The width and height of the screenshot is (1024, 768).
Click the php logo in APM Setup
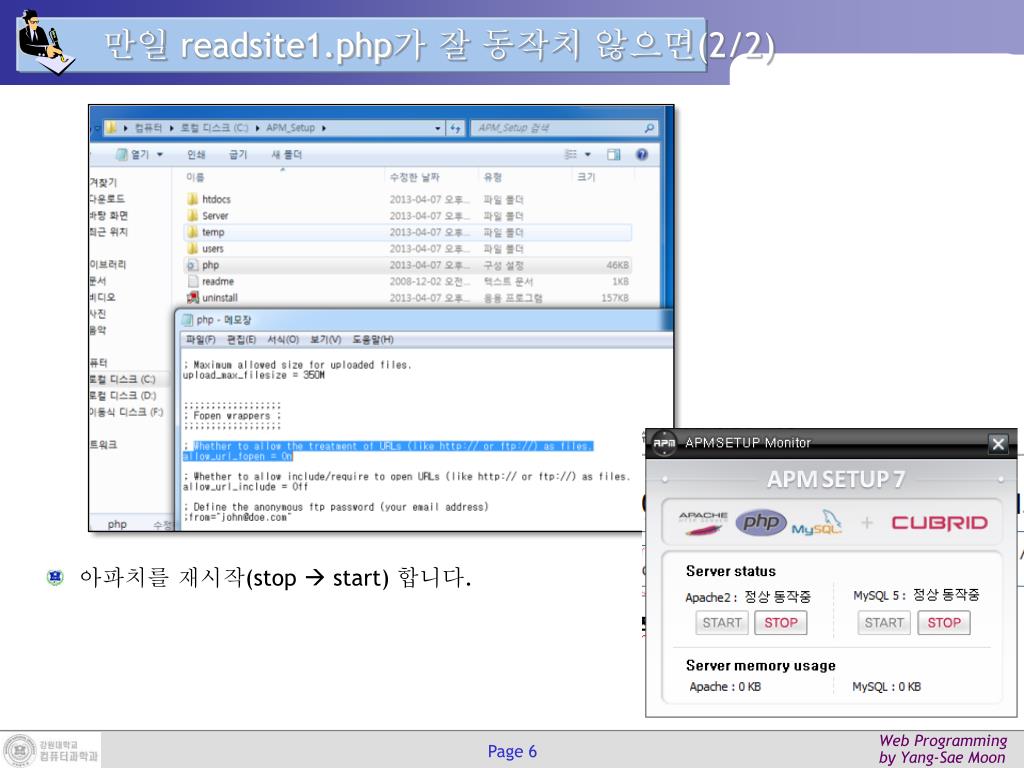[761, 522]
